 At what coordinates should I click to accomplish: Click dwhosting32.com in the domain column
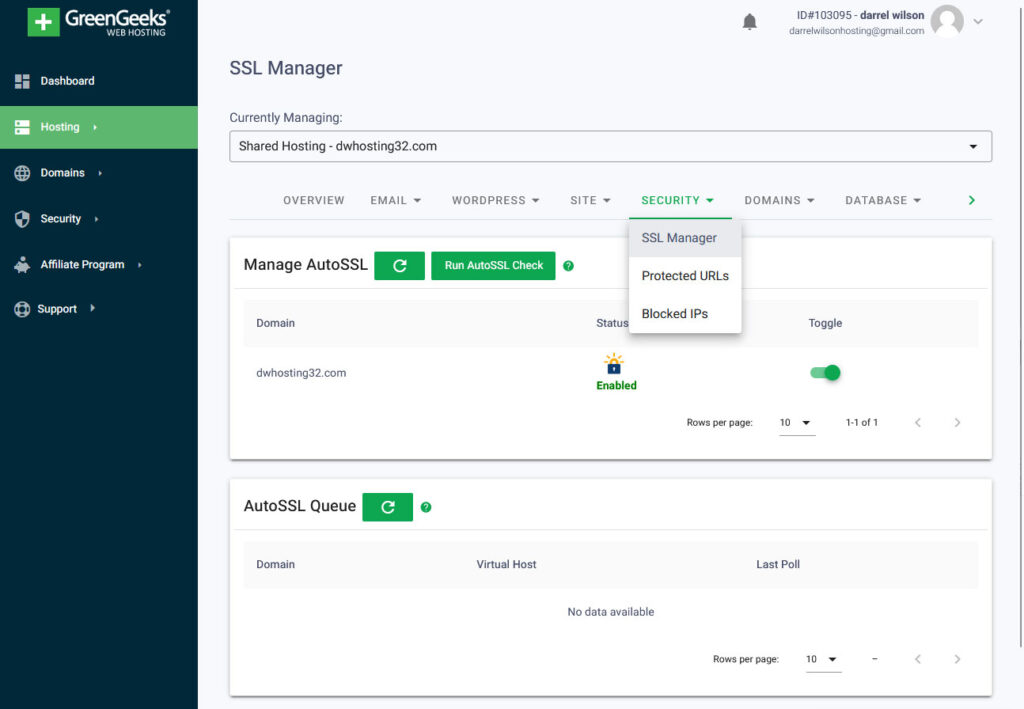[301, 373]
